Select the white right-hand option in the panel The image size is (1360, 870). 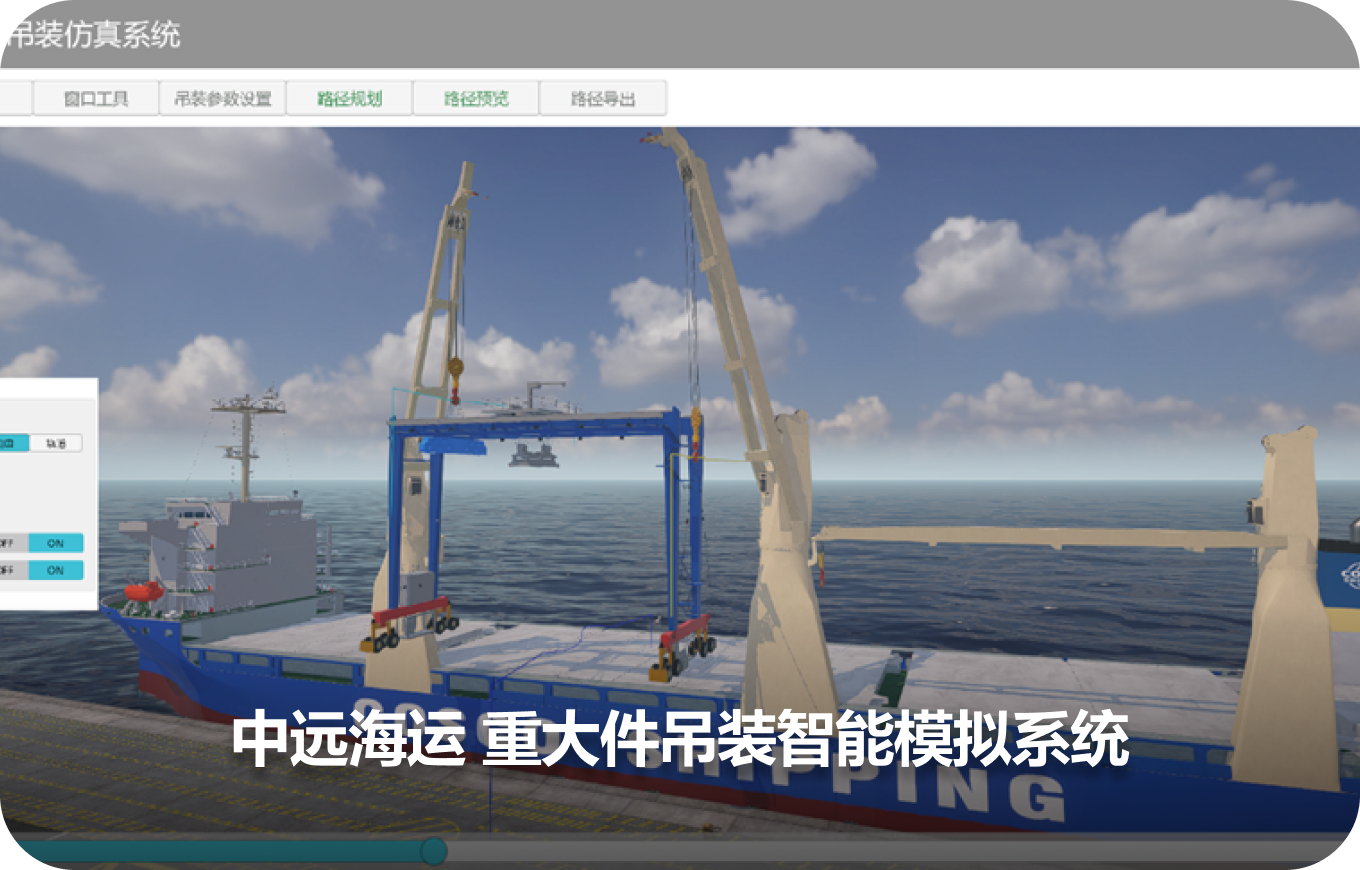coord(55,443)
